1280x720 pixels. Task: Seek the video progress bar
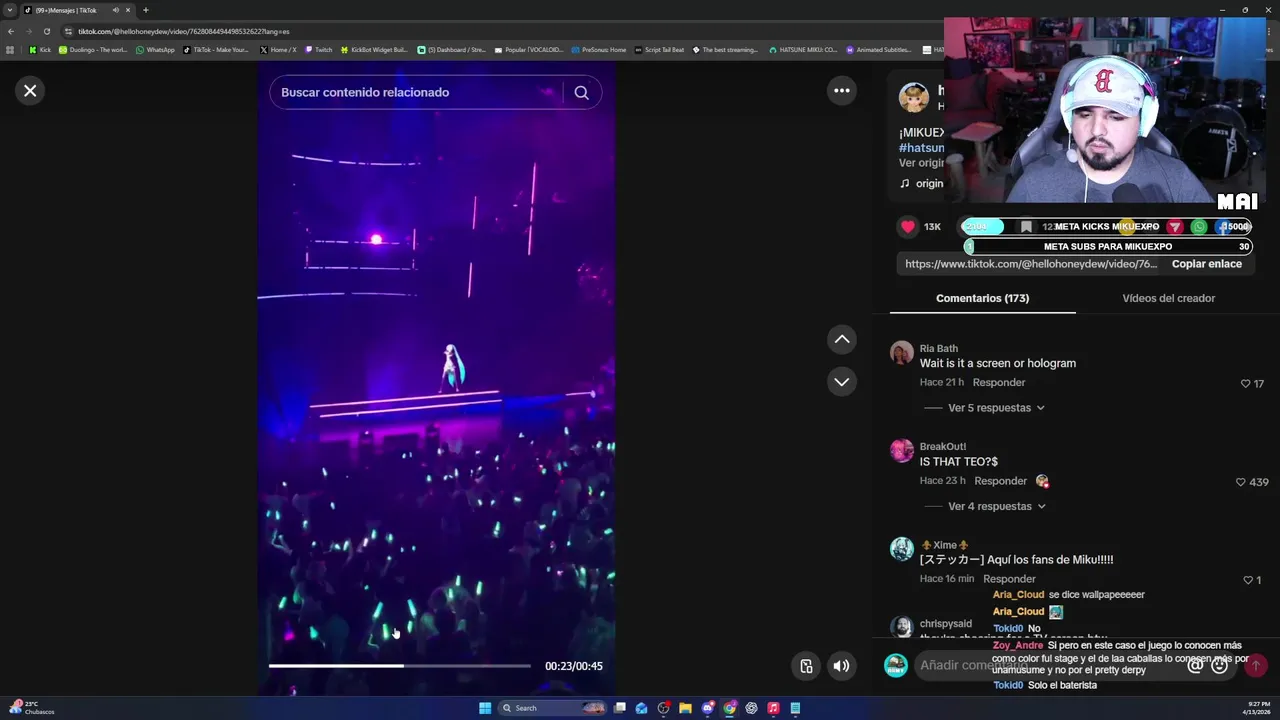tap(400, 666)
